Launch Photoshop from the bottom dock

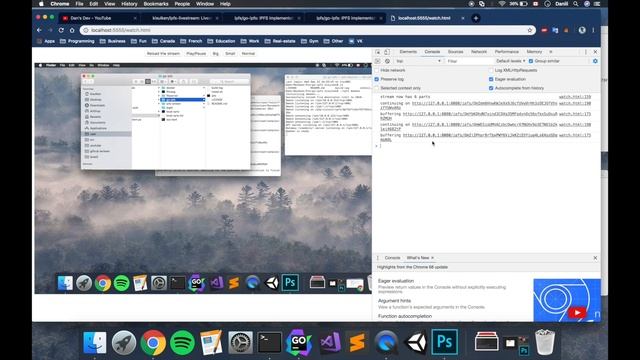[444, 342]
